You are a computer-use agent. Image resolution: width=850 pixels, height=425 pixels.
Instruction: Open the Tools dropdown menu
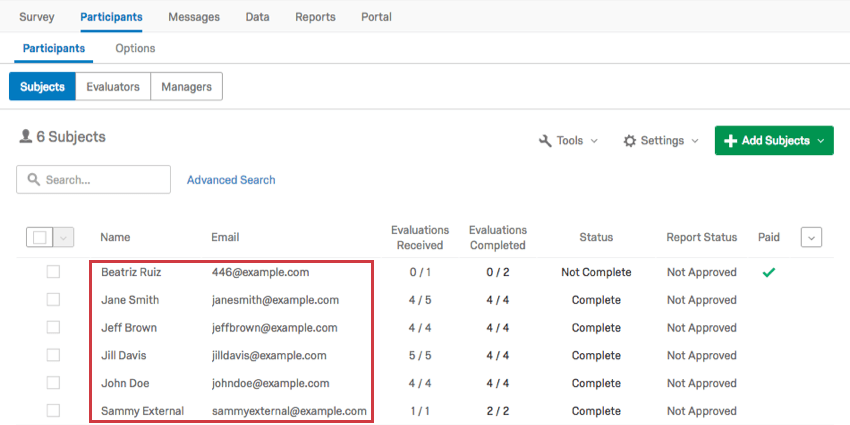coord(569,141)
